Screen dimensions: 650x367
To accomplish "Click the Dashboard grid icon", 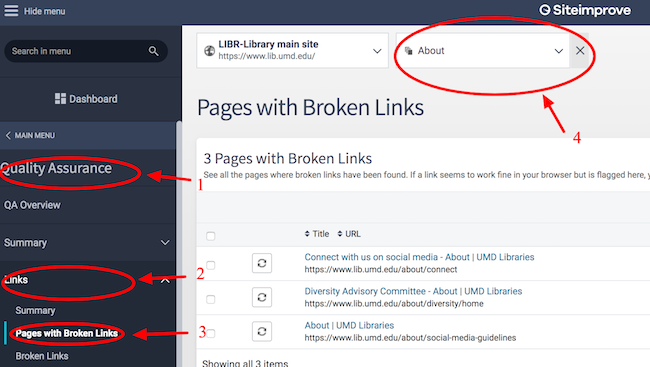I will [x=60, y=99].
